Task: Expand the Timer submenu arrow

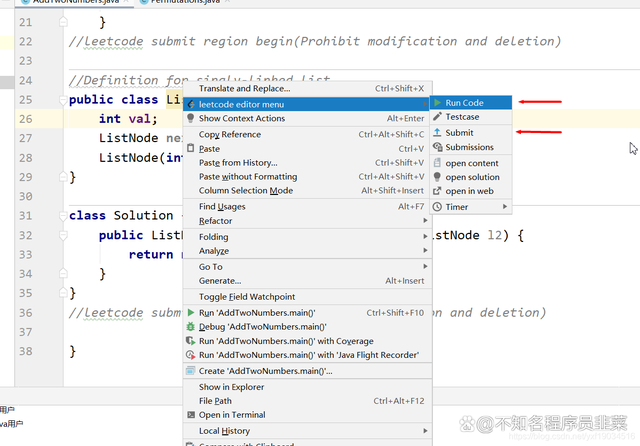Action: pos(505,206)
